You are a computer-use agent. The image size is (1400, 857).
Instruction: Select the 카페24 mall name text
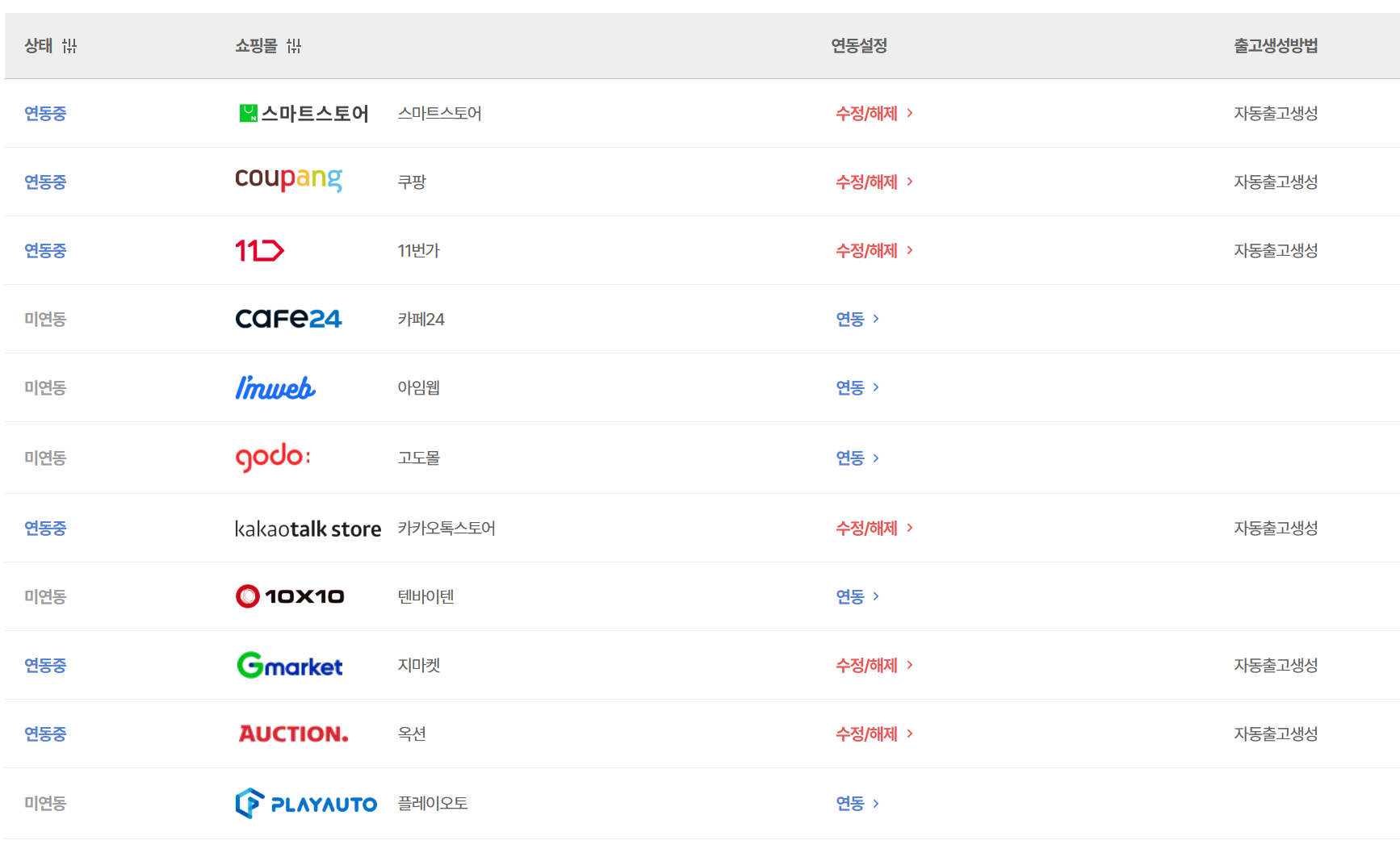pos(421,320)
